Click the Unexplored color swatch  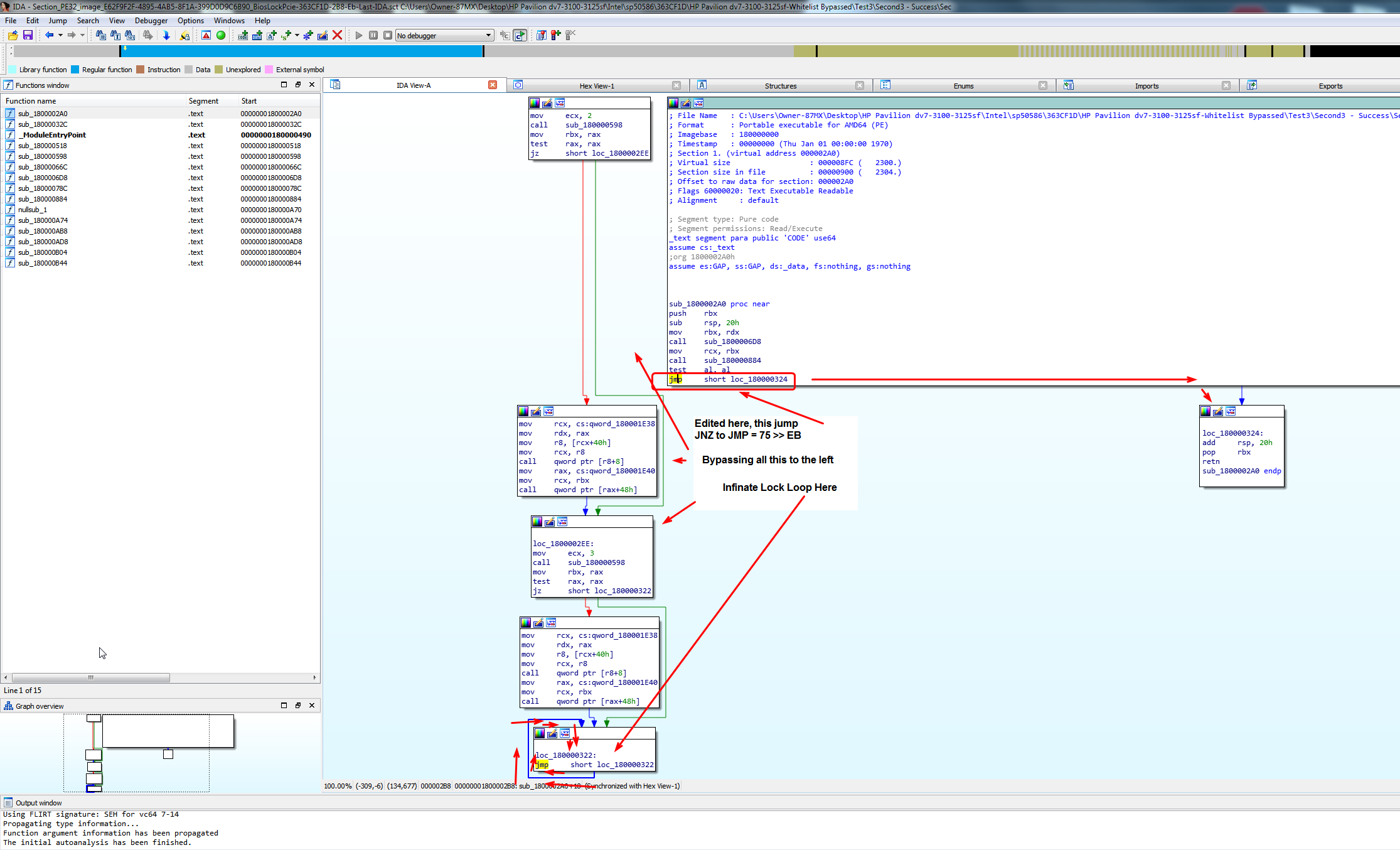[219, 70]
